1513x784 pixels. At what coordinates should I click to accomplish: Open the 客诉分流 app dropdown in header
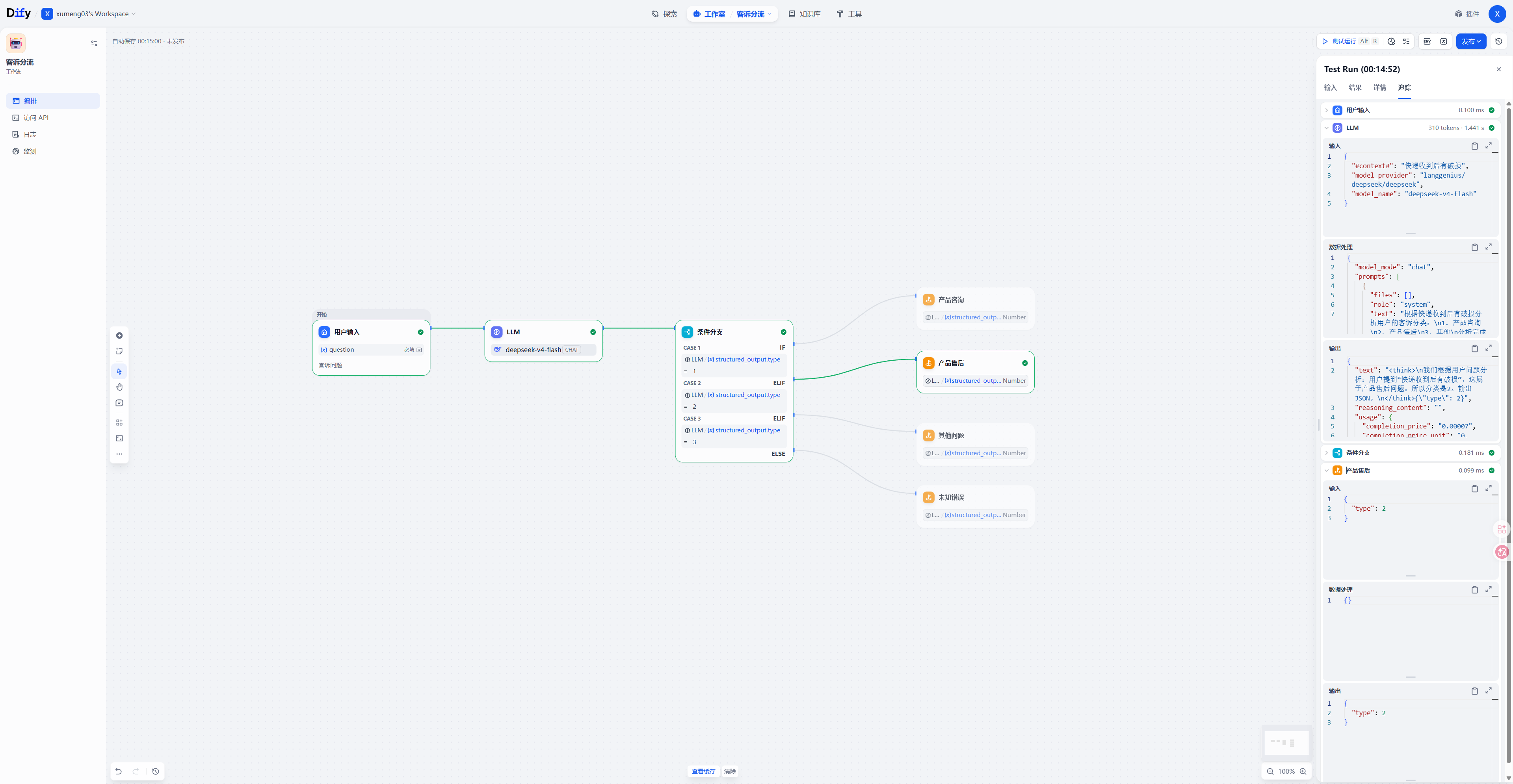coord(754,14)
